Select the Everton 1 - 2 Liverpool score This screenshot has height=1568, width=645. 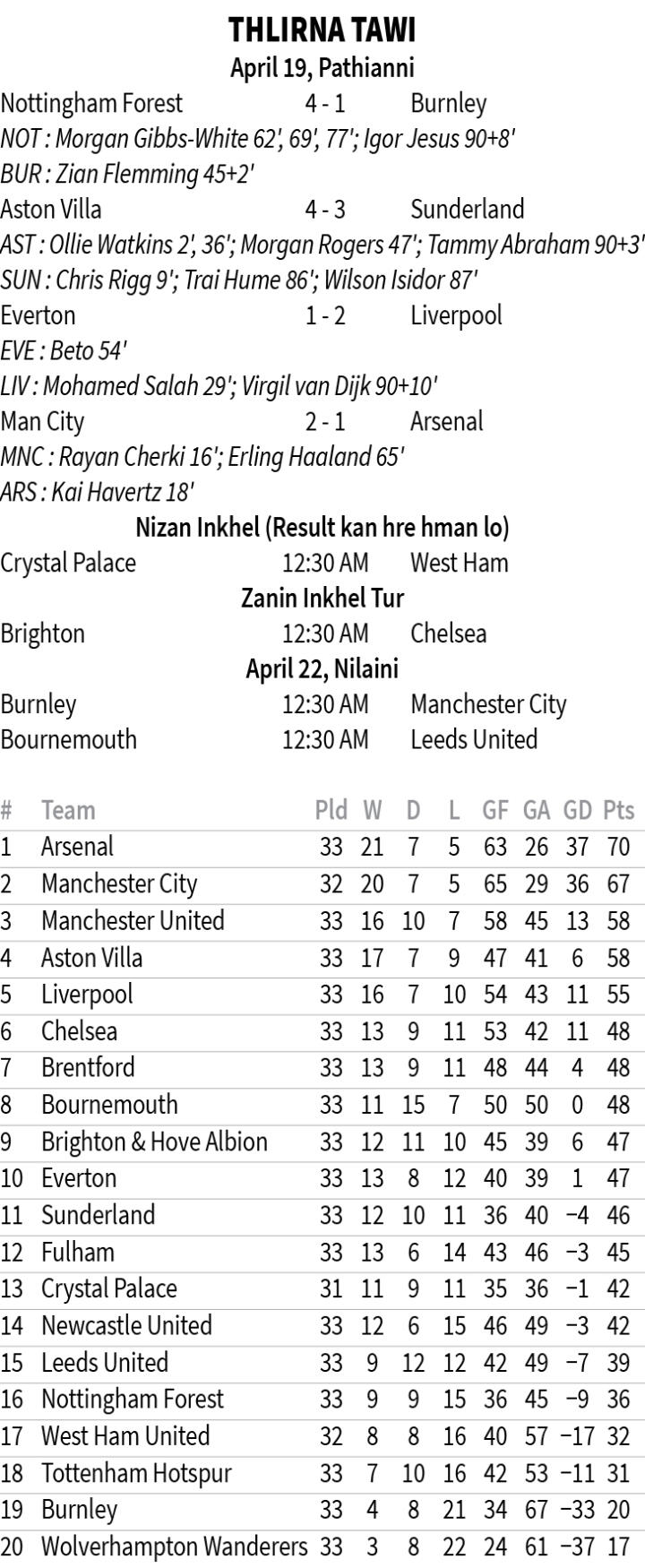[324, 315]
